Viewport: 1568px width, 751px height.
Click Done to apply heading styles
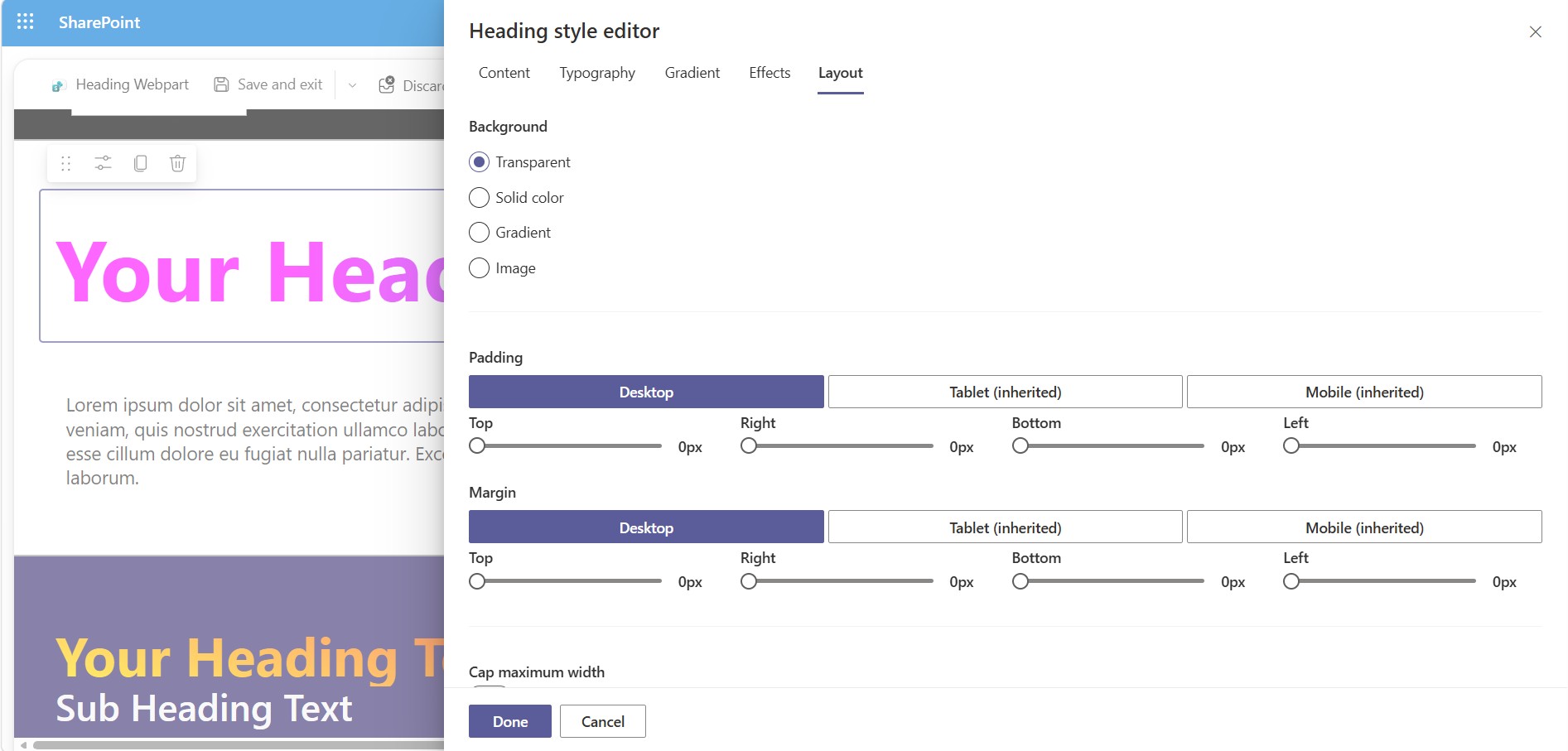(510, 721)
